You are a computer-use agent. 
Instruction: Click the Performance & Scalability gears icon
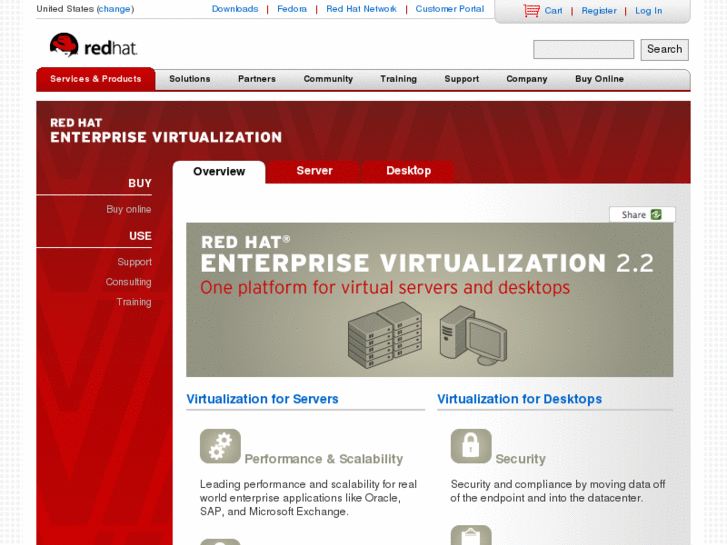220,446
